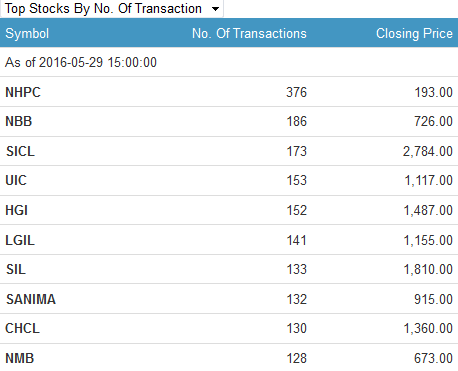Select the SICL stock symbol
The height and width of the screenshot is (371, 458).
coord(20,151)
